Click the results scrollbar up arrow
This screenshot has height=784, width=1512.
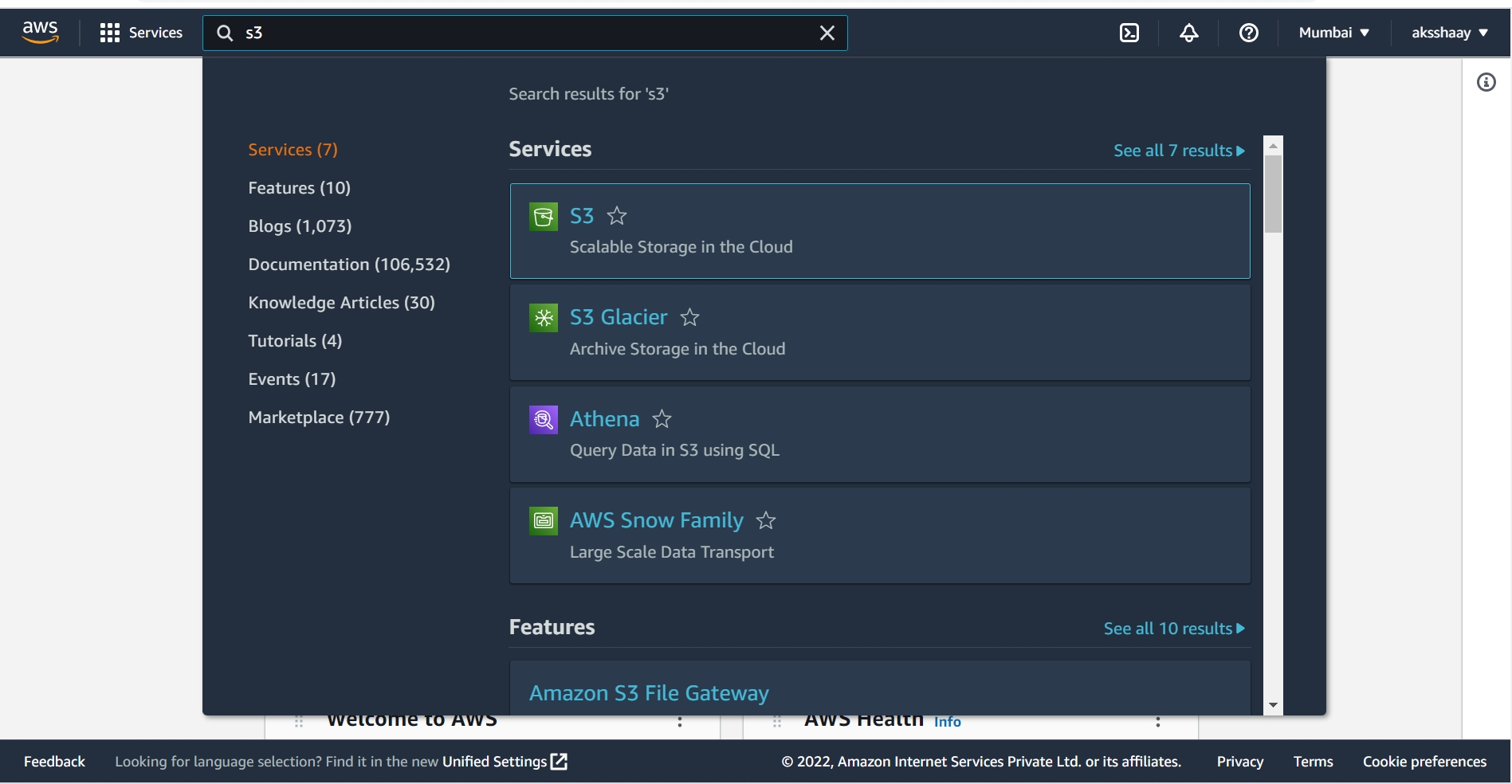[1273, 145]
